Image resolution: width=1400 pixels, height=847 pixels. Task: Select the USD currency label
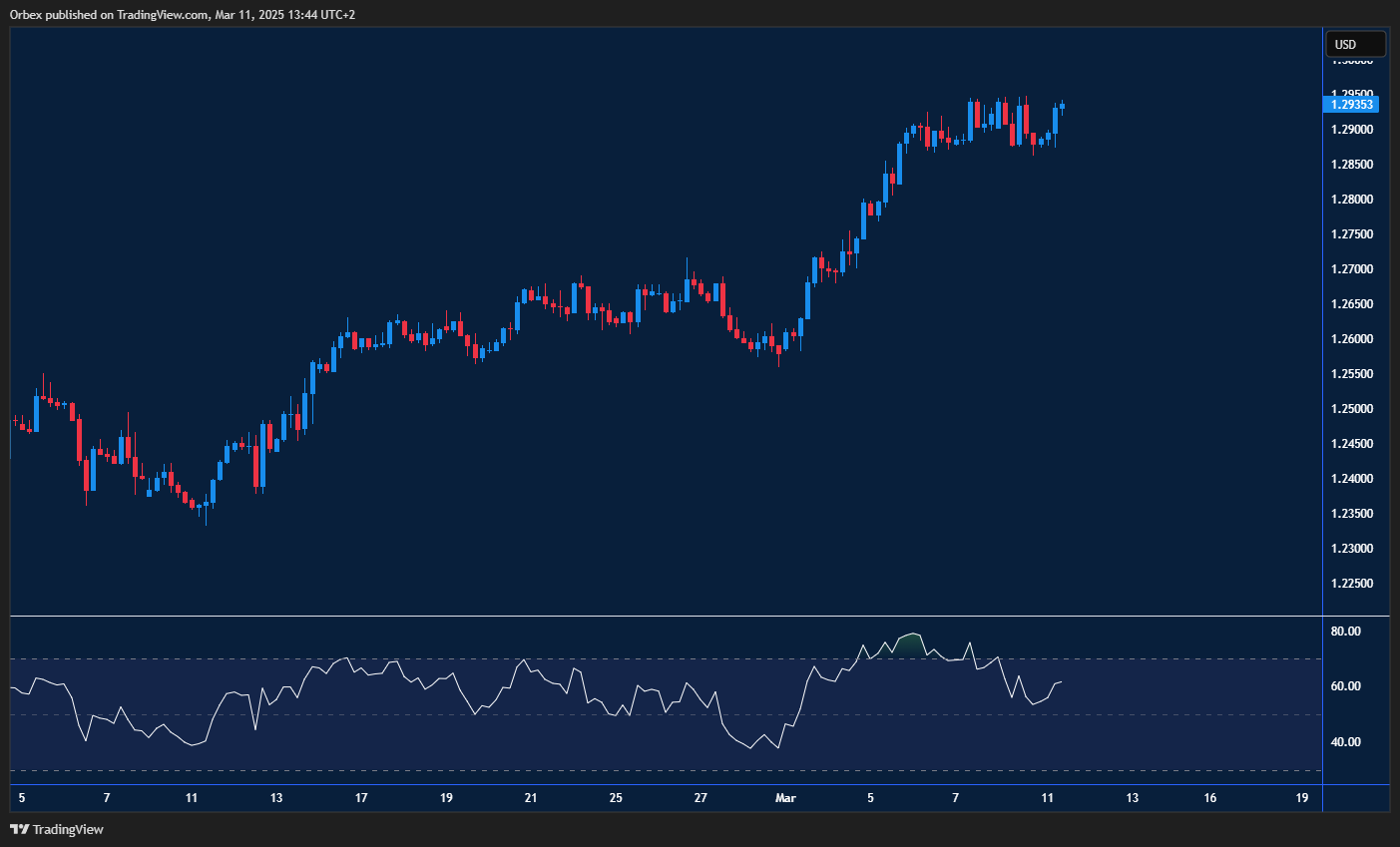[x=1354, y=44]
